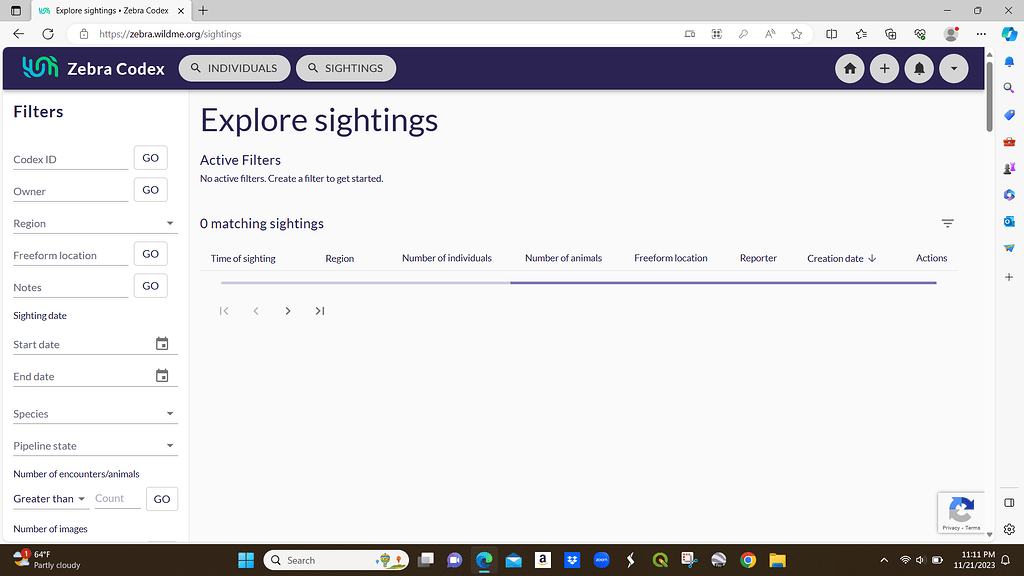Open File Explorer from taskbar
1024x576 pixels.
[x=777, y=560]
